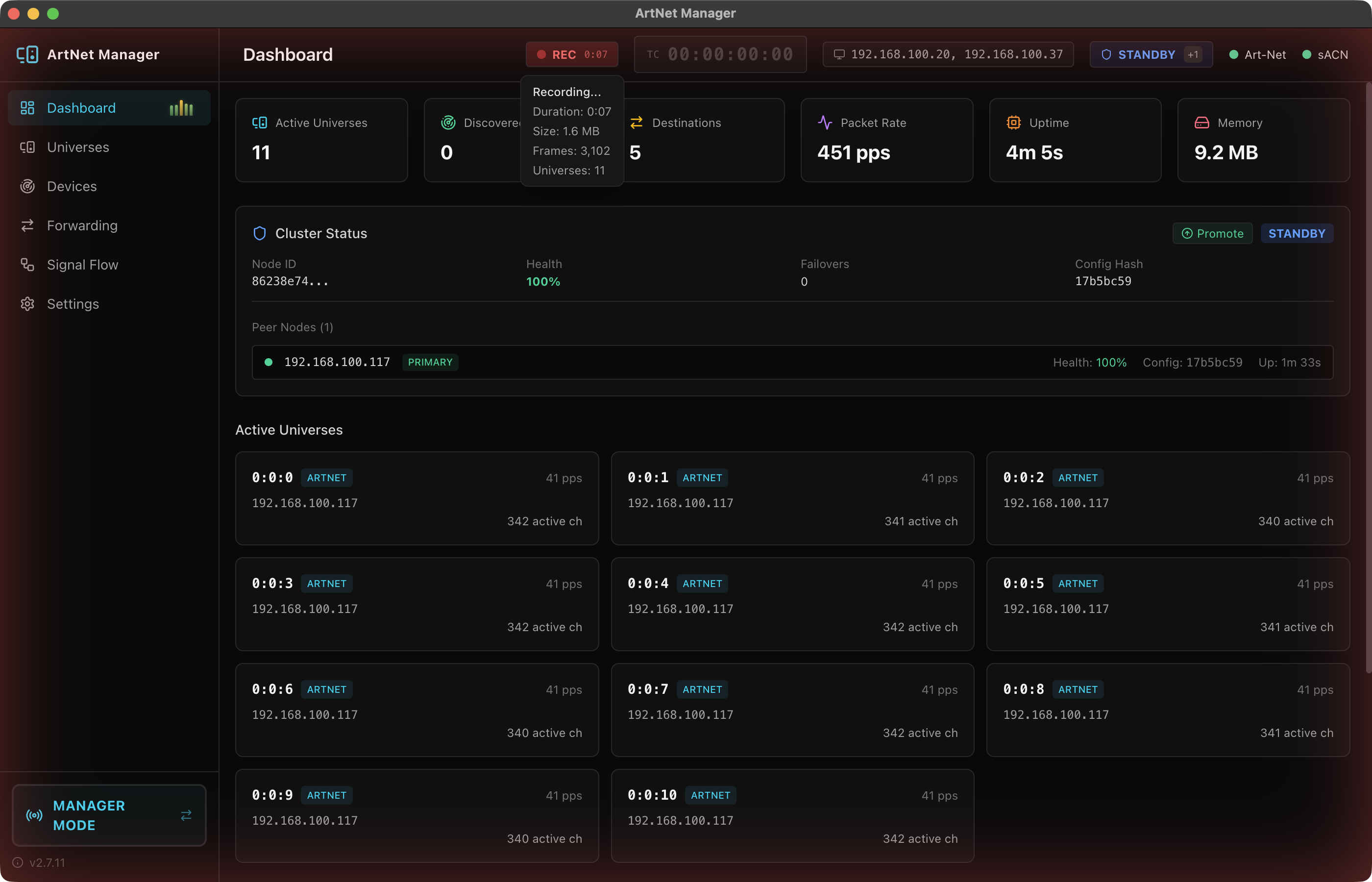
Task: Open the Signal Flow view
Action: click(109, 265)
